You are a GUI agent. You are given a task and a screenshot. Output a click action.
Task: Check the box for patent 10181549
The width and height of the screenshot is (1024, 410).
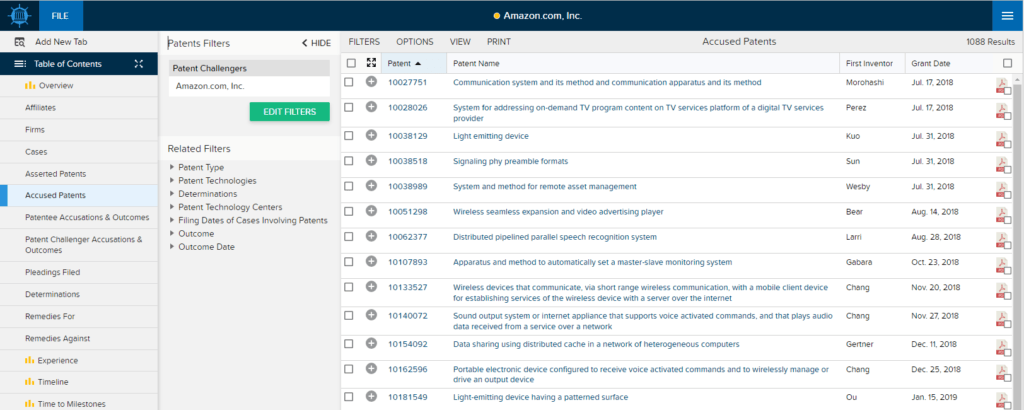click(x=349, y=396)
